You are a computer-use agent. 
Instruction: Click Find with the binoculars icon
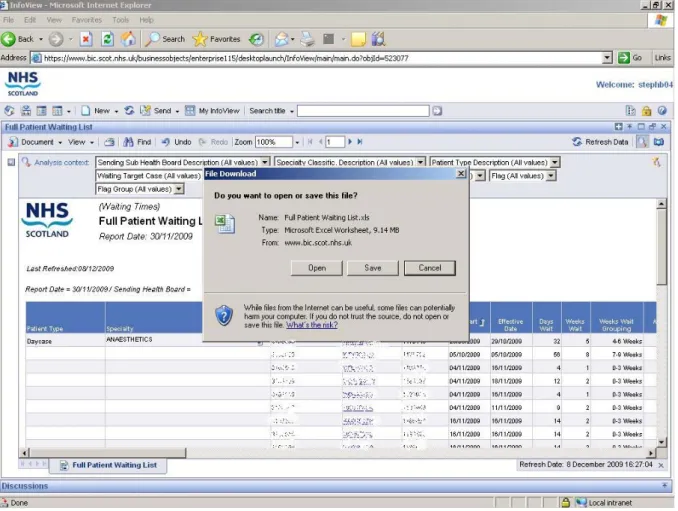137,142
